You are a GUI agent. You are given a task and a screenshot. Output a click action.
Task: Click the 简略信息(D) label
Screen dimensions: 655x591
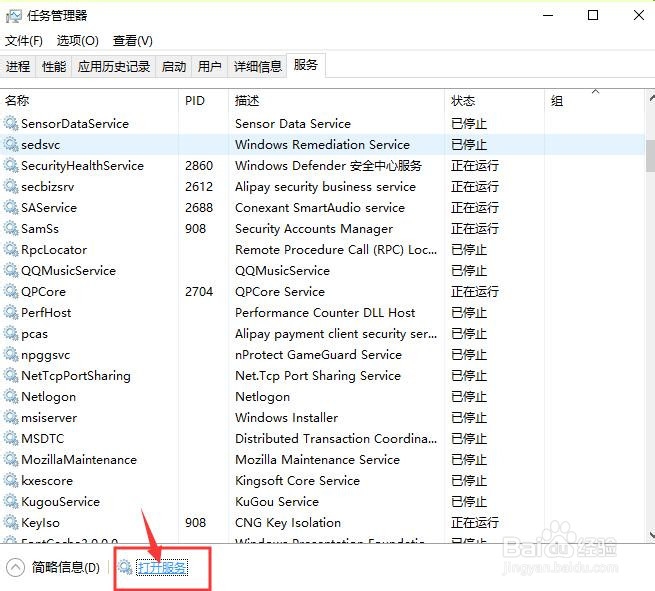coord(66,568)
